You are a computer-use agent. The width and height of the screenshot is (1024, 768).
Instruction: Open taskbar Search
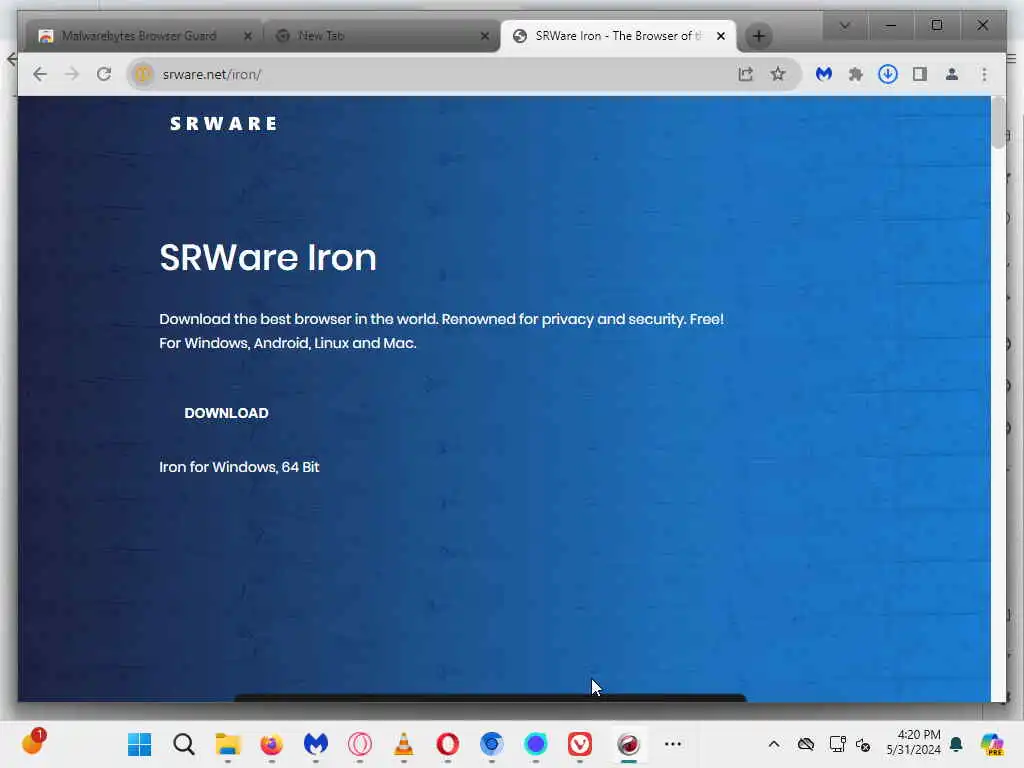point(184,744)
